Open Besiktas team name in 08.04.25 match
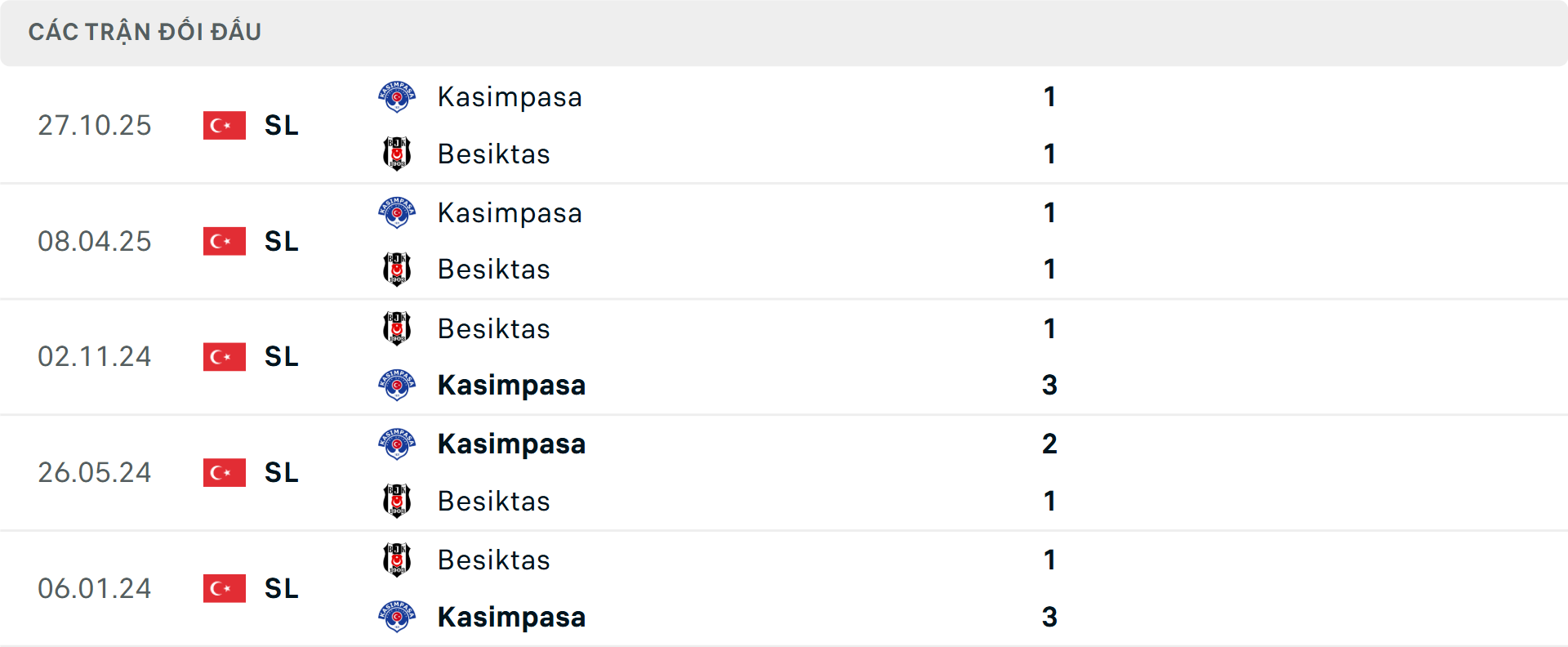The width and height of the screenshot is (1568, 647). tap(493, 270)
